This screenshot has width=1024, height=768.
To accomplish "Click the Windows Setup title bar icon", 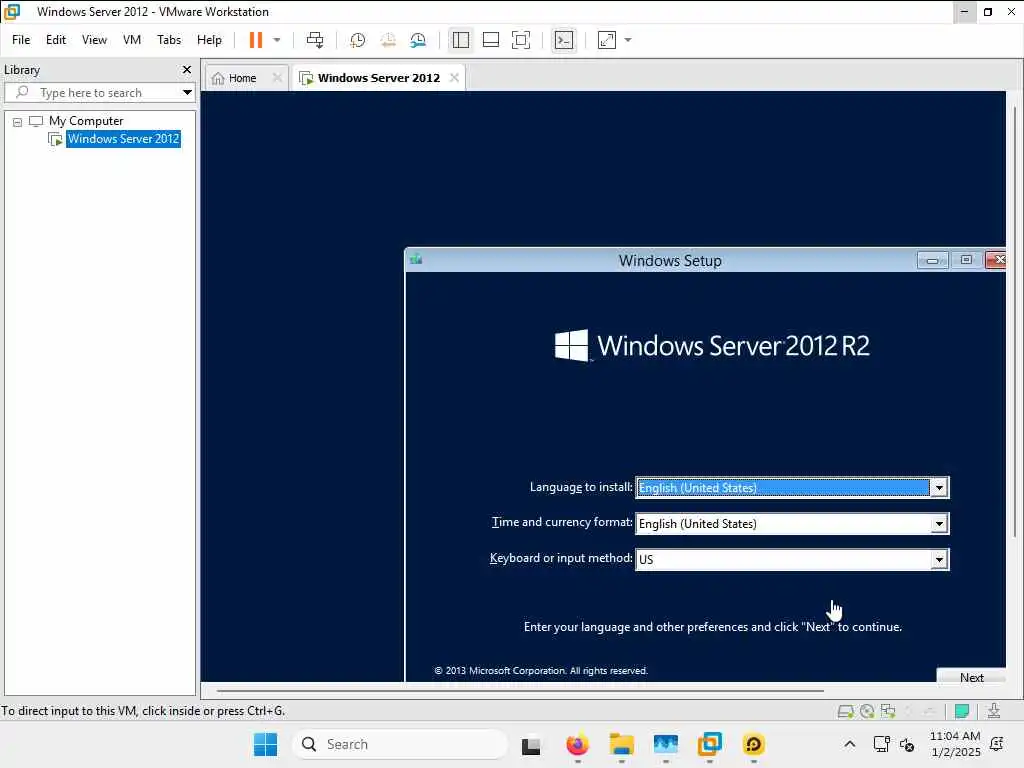I will (x=416, y=260).
